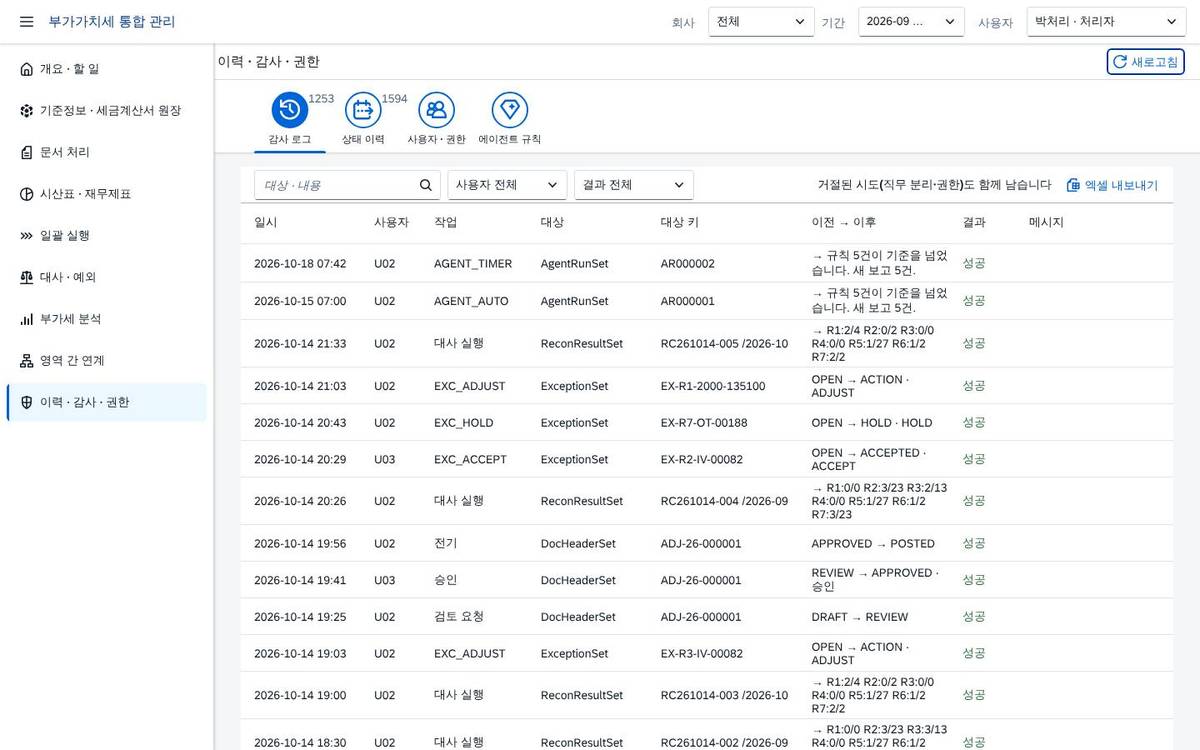
Task: Sort by the 작업 column header
Action: click(446, 222)
